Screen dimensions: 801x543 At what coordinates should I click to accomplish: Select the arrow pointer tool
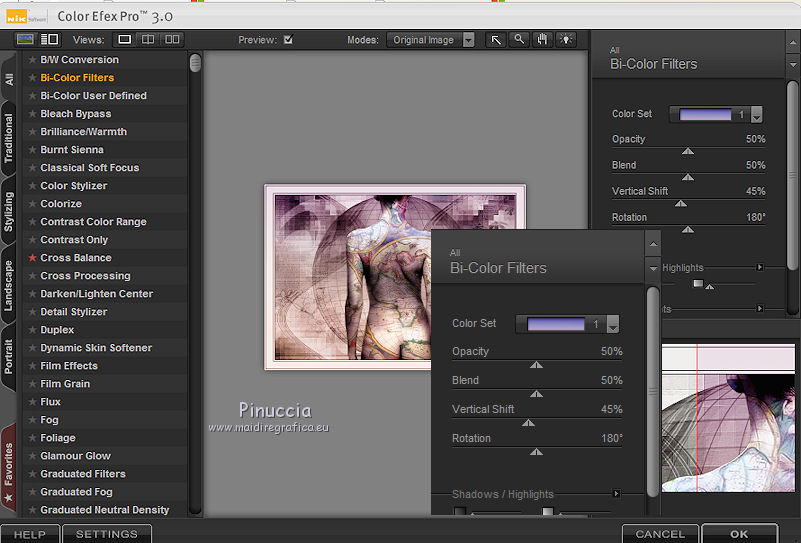495,40
